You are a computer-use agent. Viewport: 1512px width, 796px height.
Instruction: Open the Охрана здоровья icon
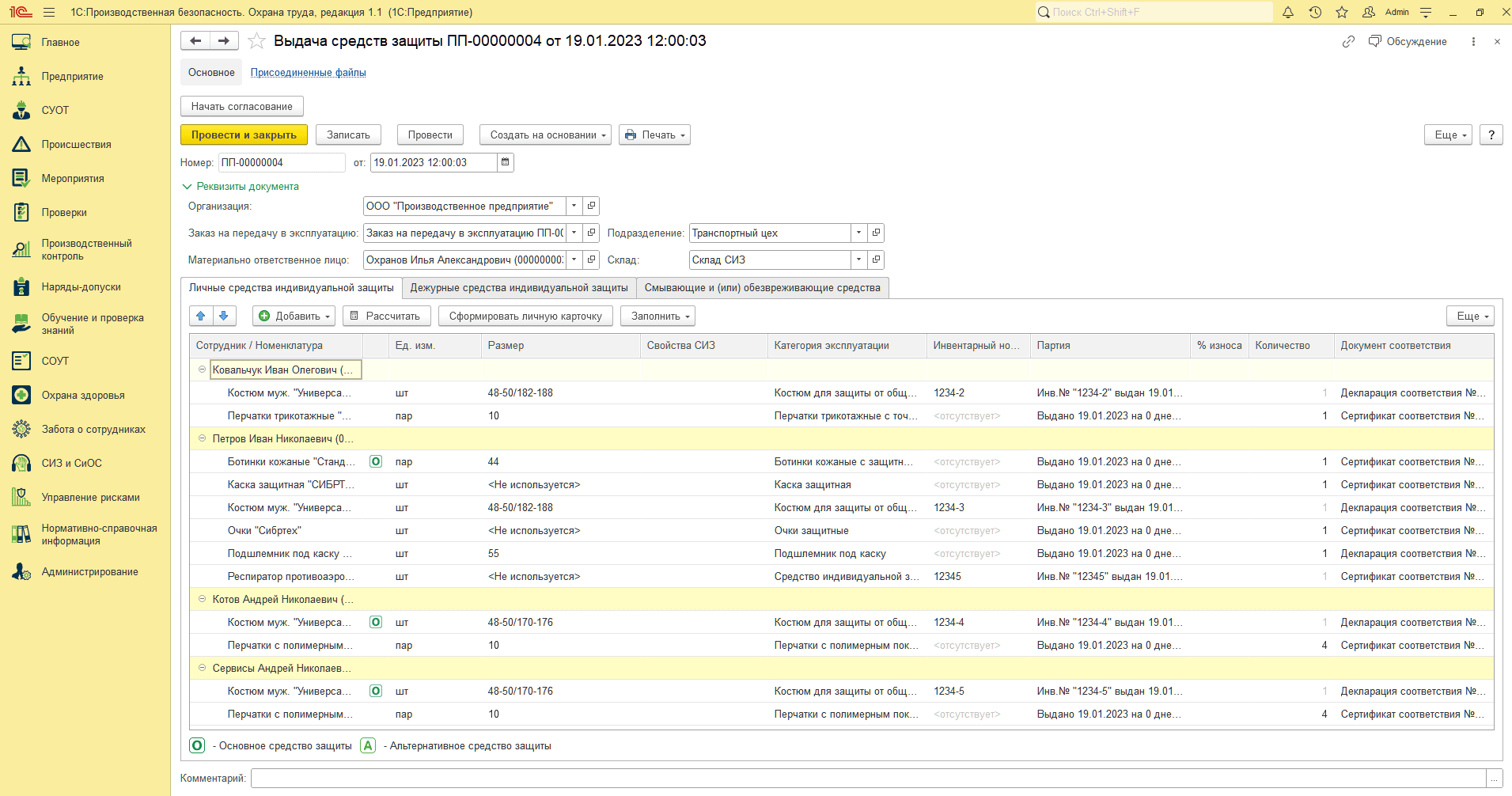pyautogui.click(x=21, y=395)
